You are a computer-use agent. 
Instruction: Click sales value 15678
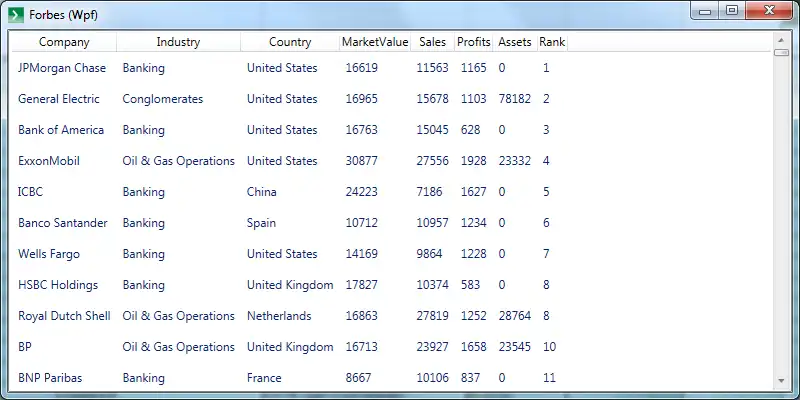[x=433, y=99]
